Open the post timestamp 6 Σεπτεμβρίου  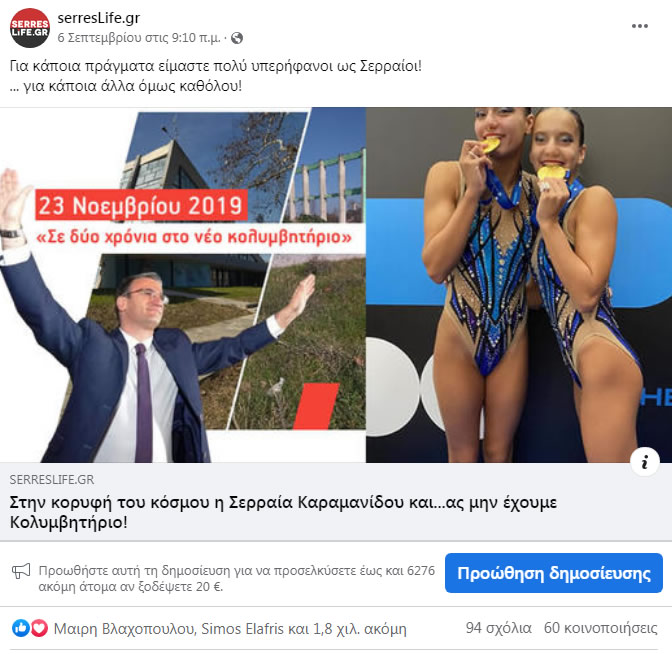click(x=139, y=38)
